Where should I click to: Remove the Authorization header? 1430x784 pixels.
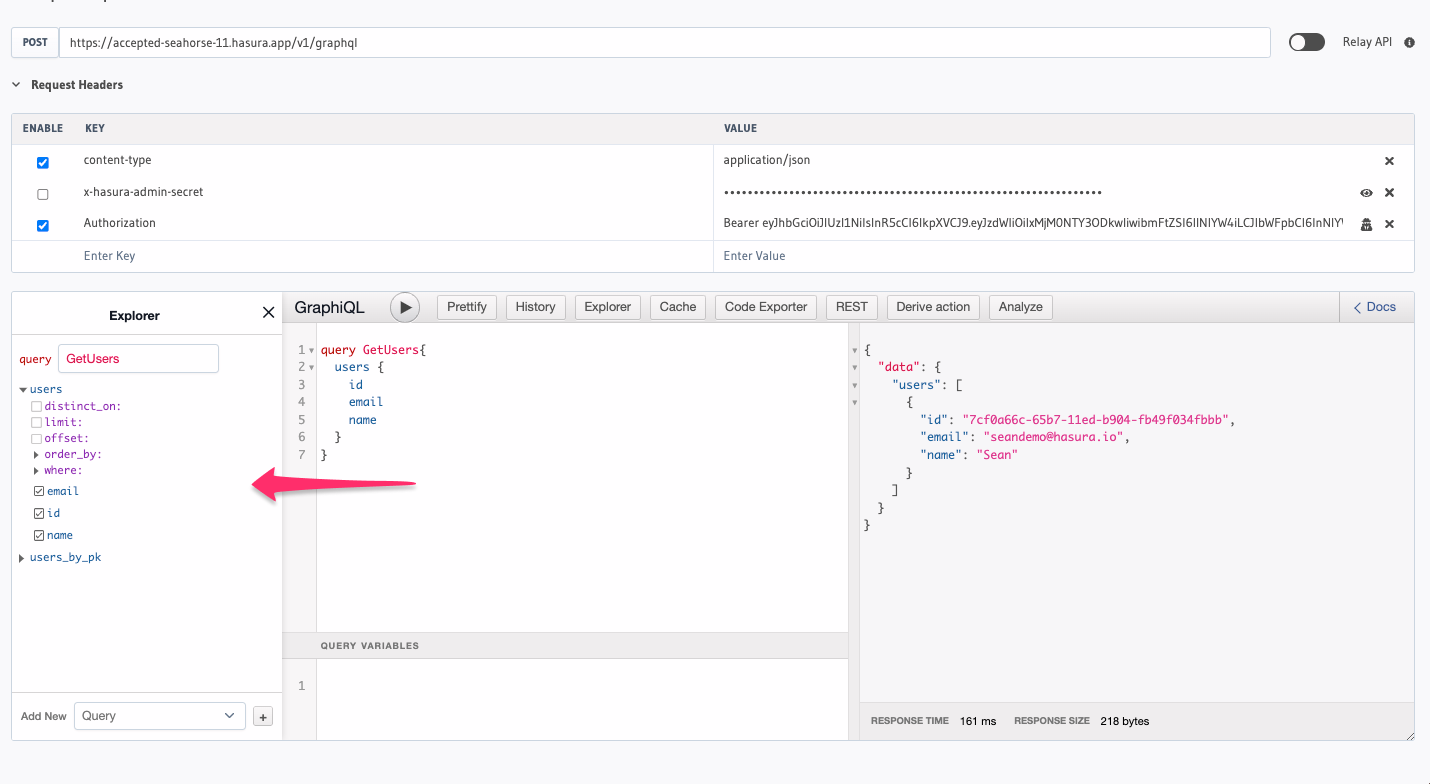pos(1389,224)
